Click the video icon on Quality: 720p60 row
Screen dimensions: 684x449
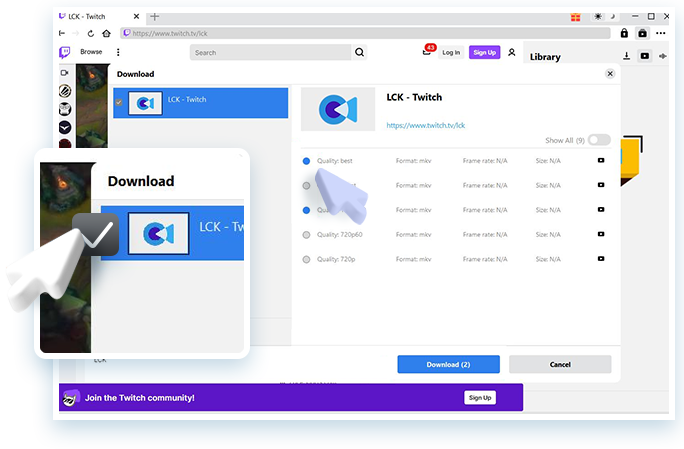tap(601, 234)
